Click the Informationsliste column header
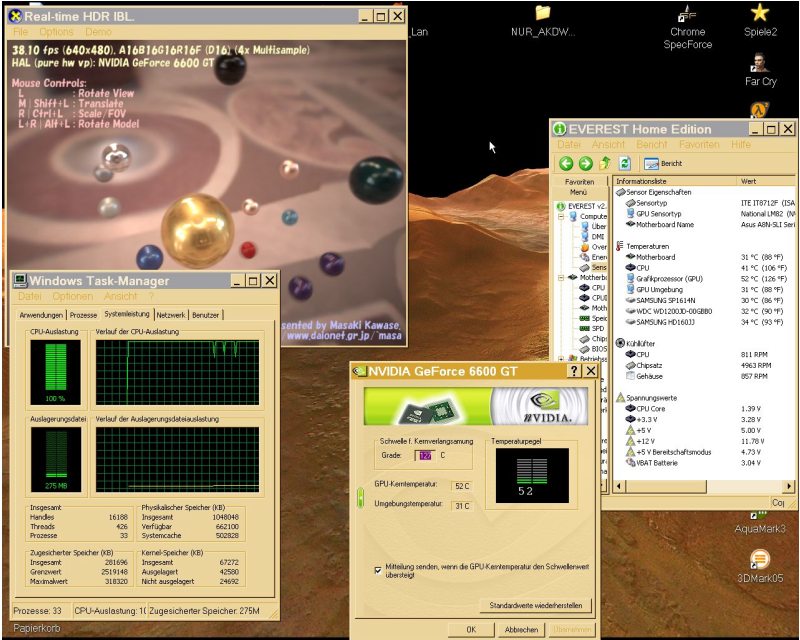Image resolution: width=800 pixels, height=640 pixels. (x=674, y=181)
